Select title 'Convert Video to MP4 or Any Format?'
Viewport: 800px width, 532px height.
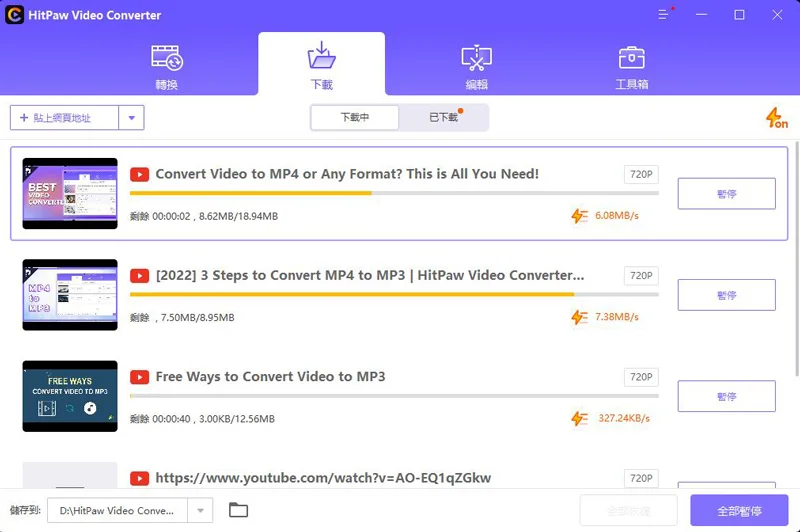pyautogui.click(x=347, y=174)
